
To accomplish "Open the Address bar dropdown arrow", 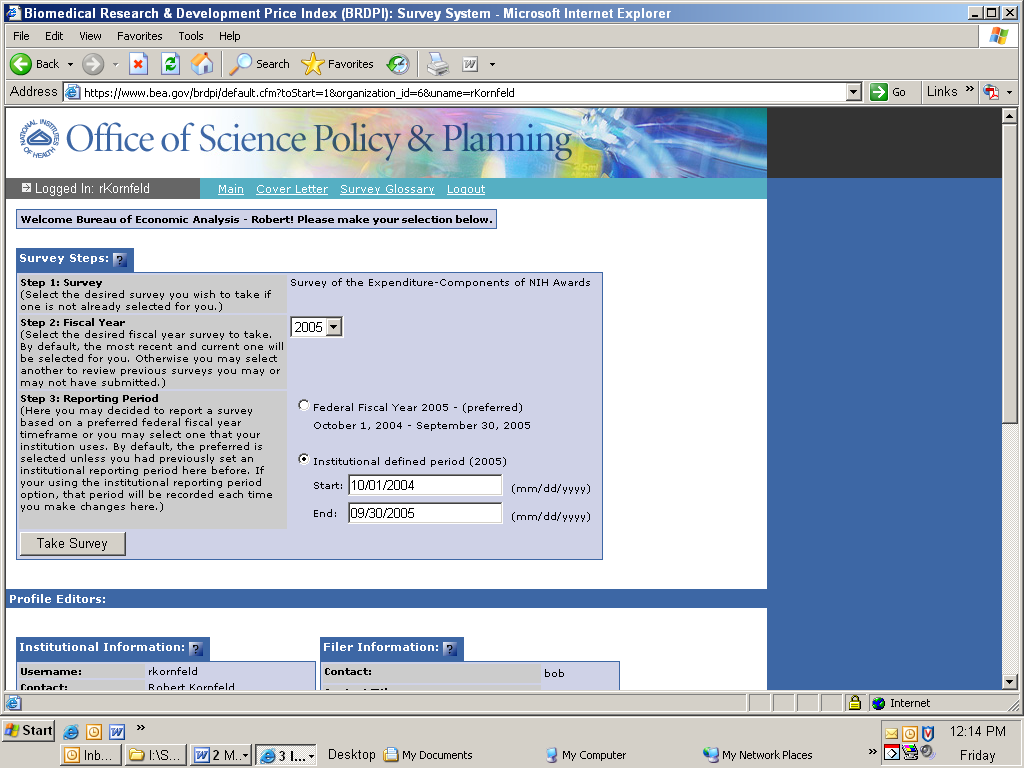I will tap(854, 92).
